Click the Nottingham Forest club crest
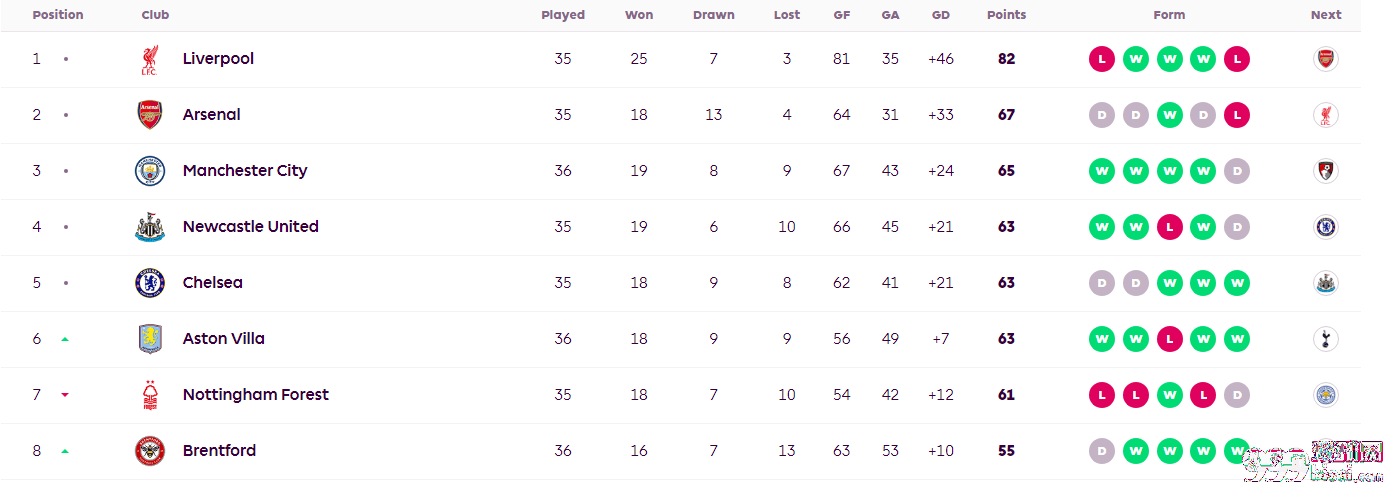The image size is (1384, 483). (150, 395)
